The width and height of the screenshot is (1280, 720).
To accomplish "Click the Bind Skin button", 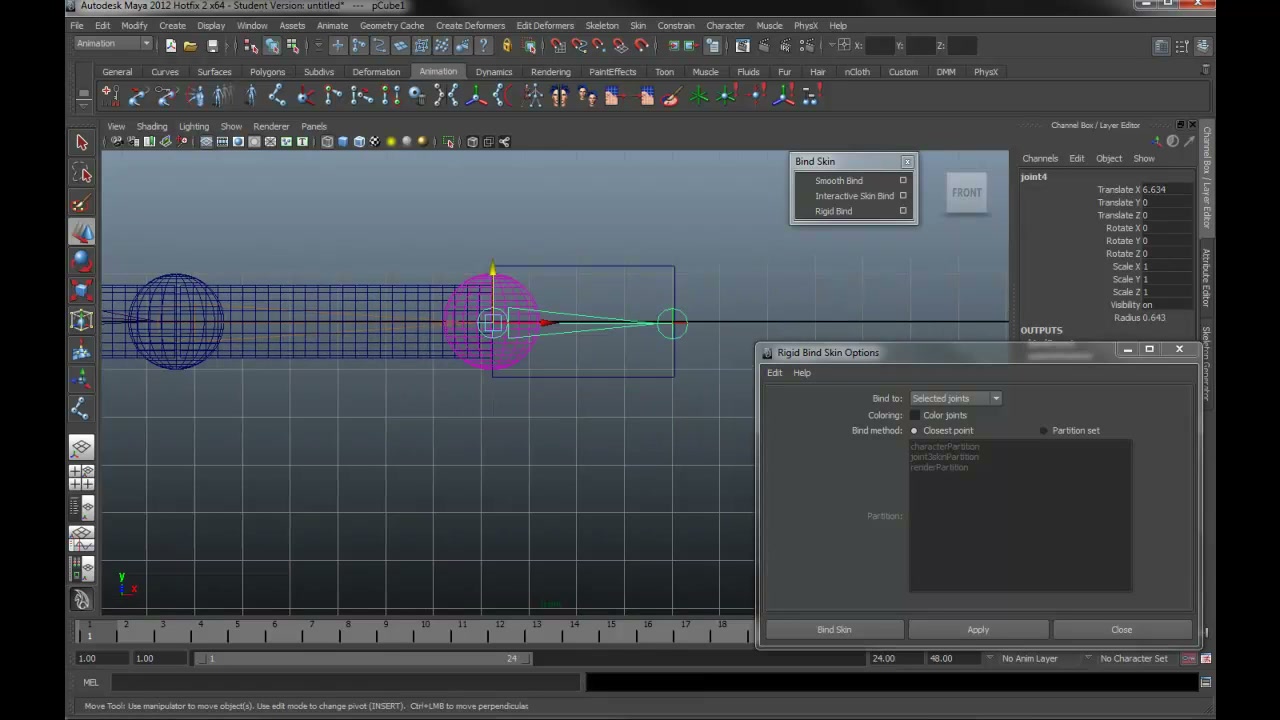I will [x=834, y=630].
